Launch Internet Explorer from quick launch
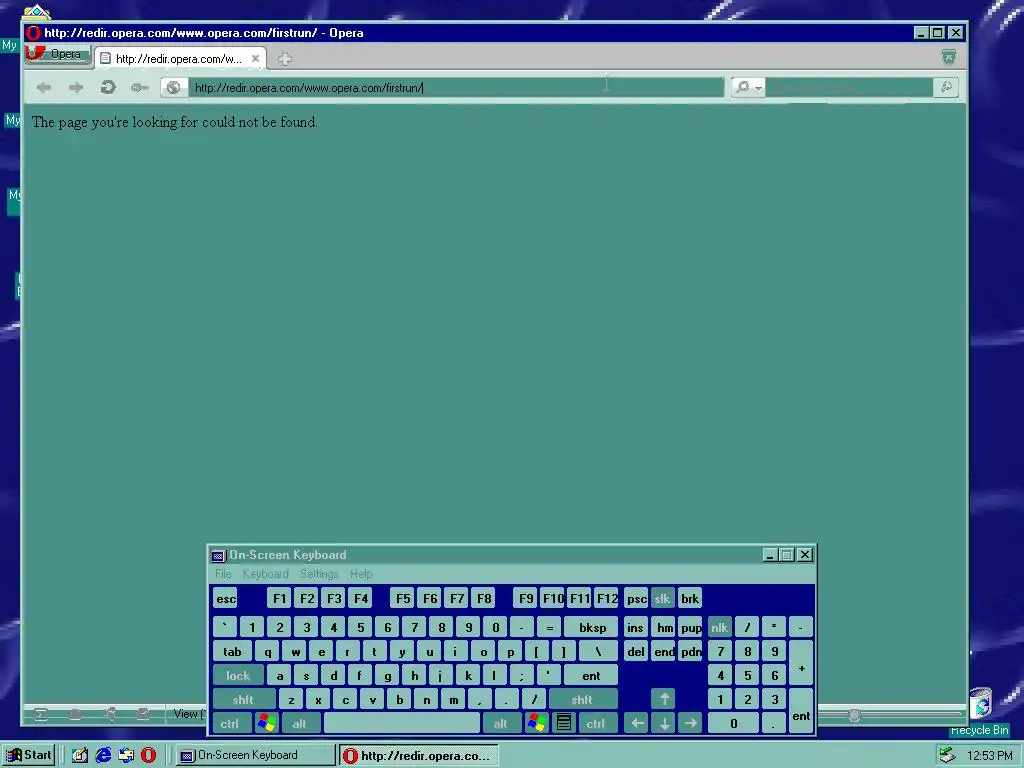Viewport: 1024px width, 768px height. point(103,756)
